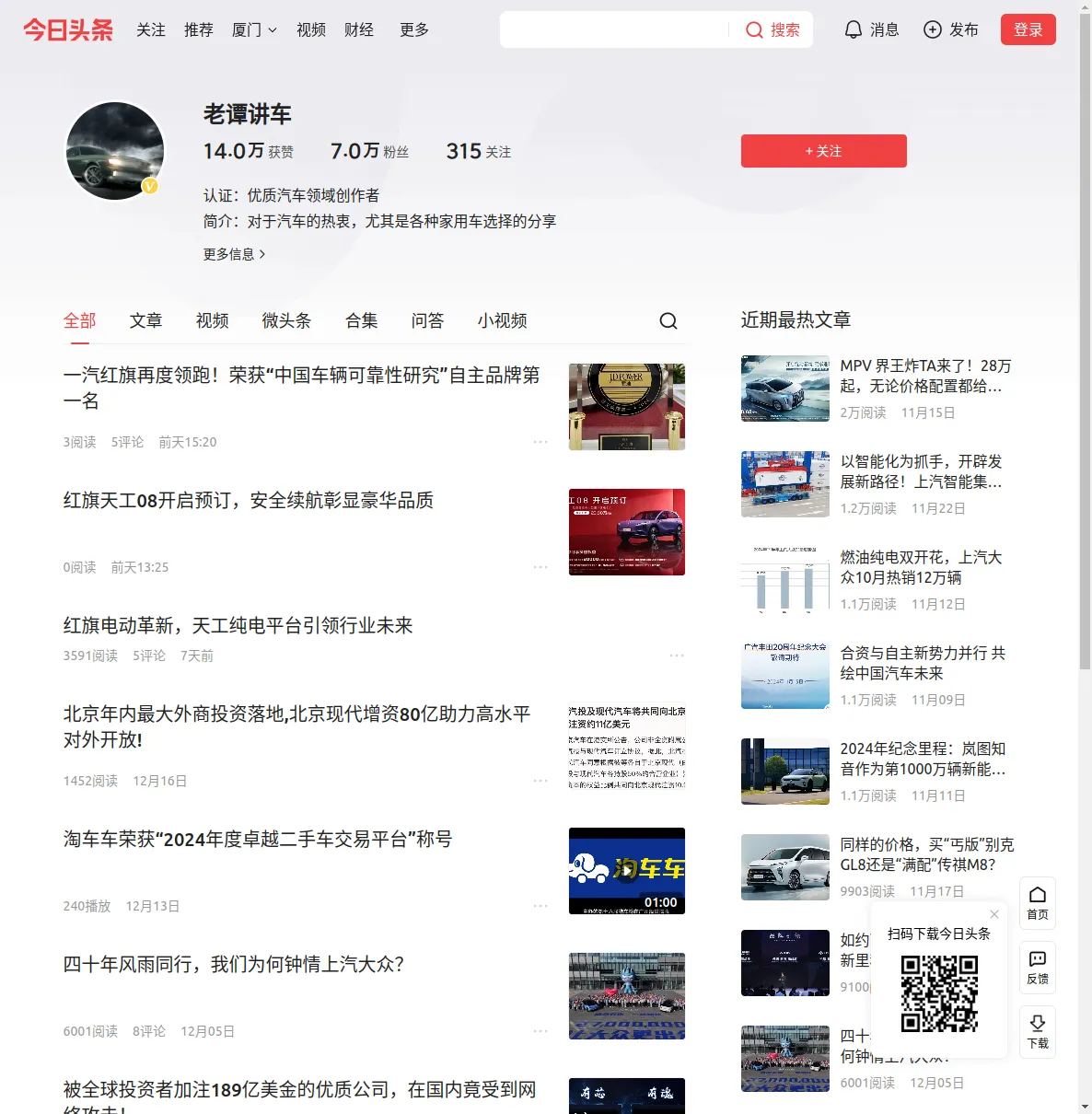Image resolution: width=1092 pixels, height=1114 pixels.
Task: Focus the header search input field
Action: 614,29
